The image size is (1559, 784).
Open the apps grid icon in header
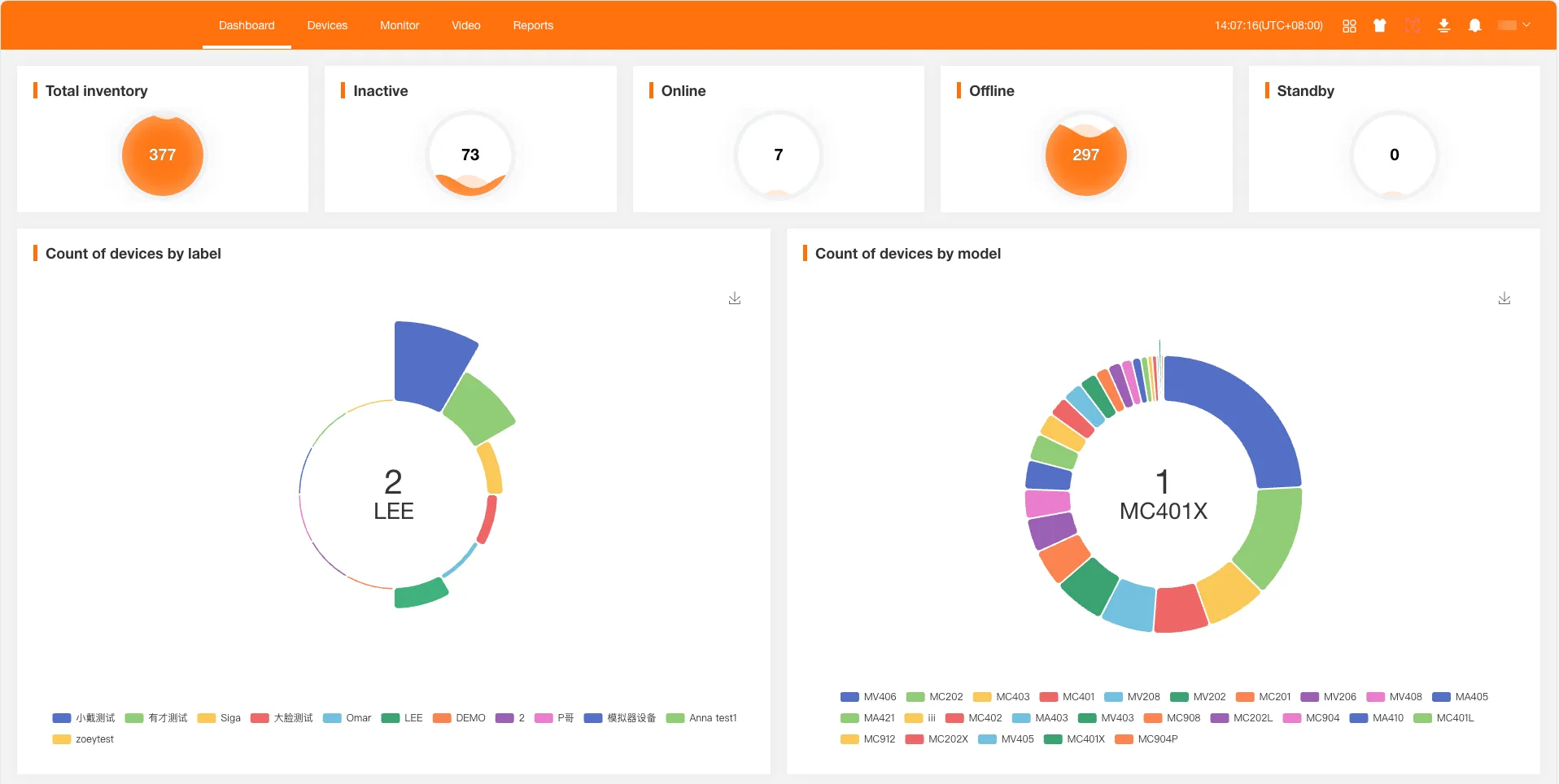click(1349, 26)
